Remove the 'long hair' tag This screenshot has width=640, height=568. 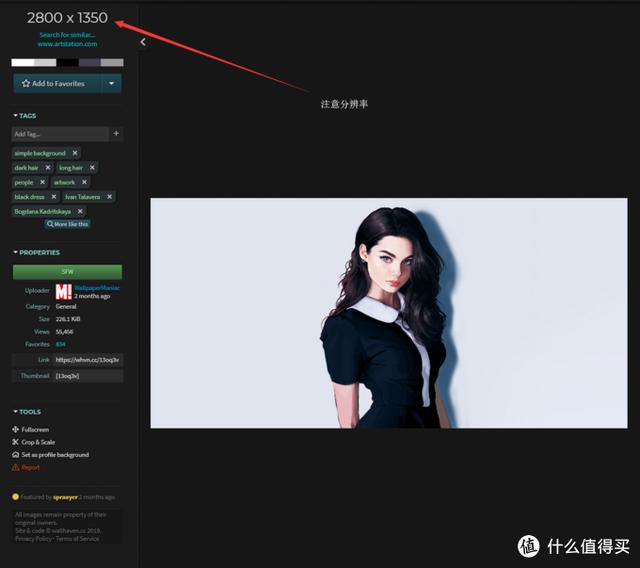pyautogui.click(x=92, y=167)
